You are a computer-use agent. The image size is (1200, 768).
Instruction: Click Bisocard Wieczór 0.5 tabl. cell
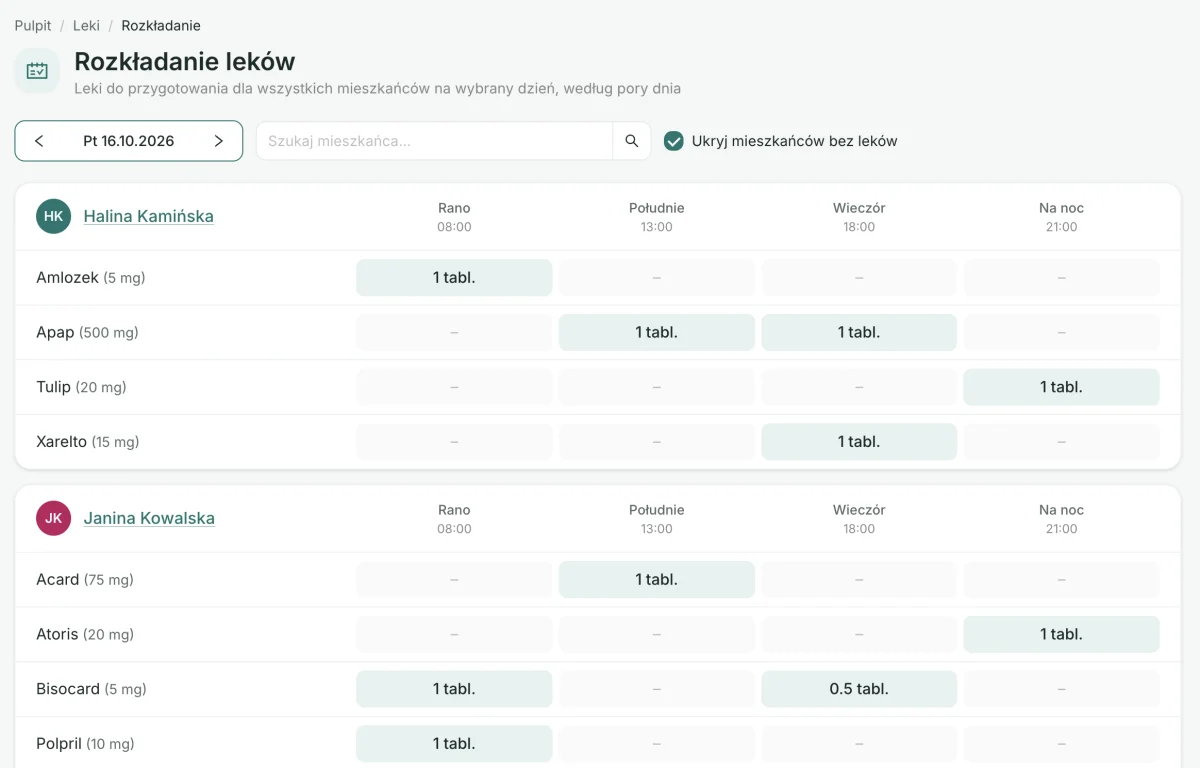[x=859, y=689]
